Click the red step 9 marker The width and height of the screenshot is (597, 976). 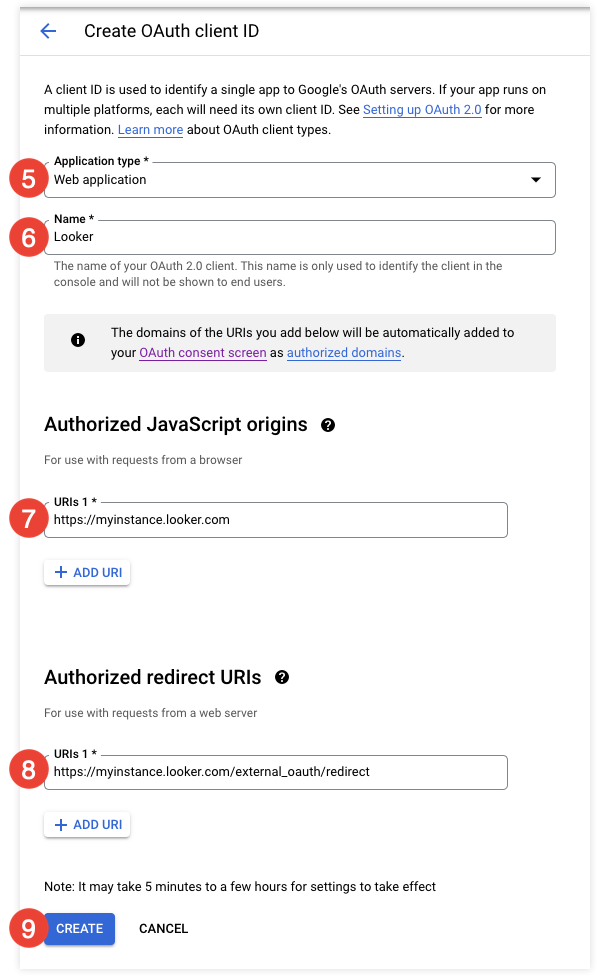[29, 928]
